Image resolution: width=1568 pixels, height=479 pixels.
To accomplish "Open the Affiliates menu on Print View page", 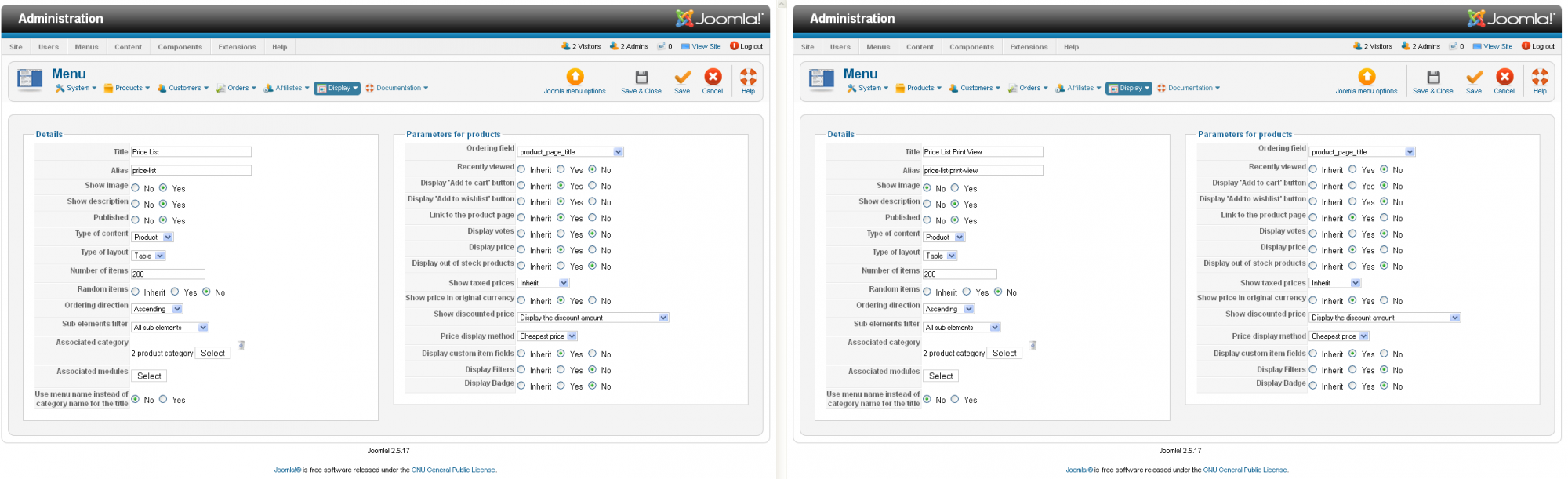I will [x=1078, y=88].
